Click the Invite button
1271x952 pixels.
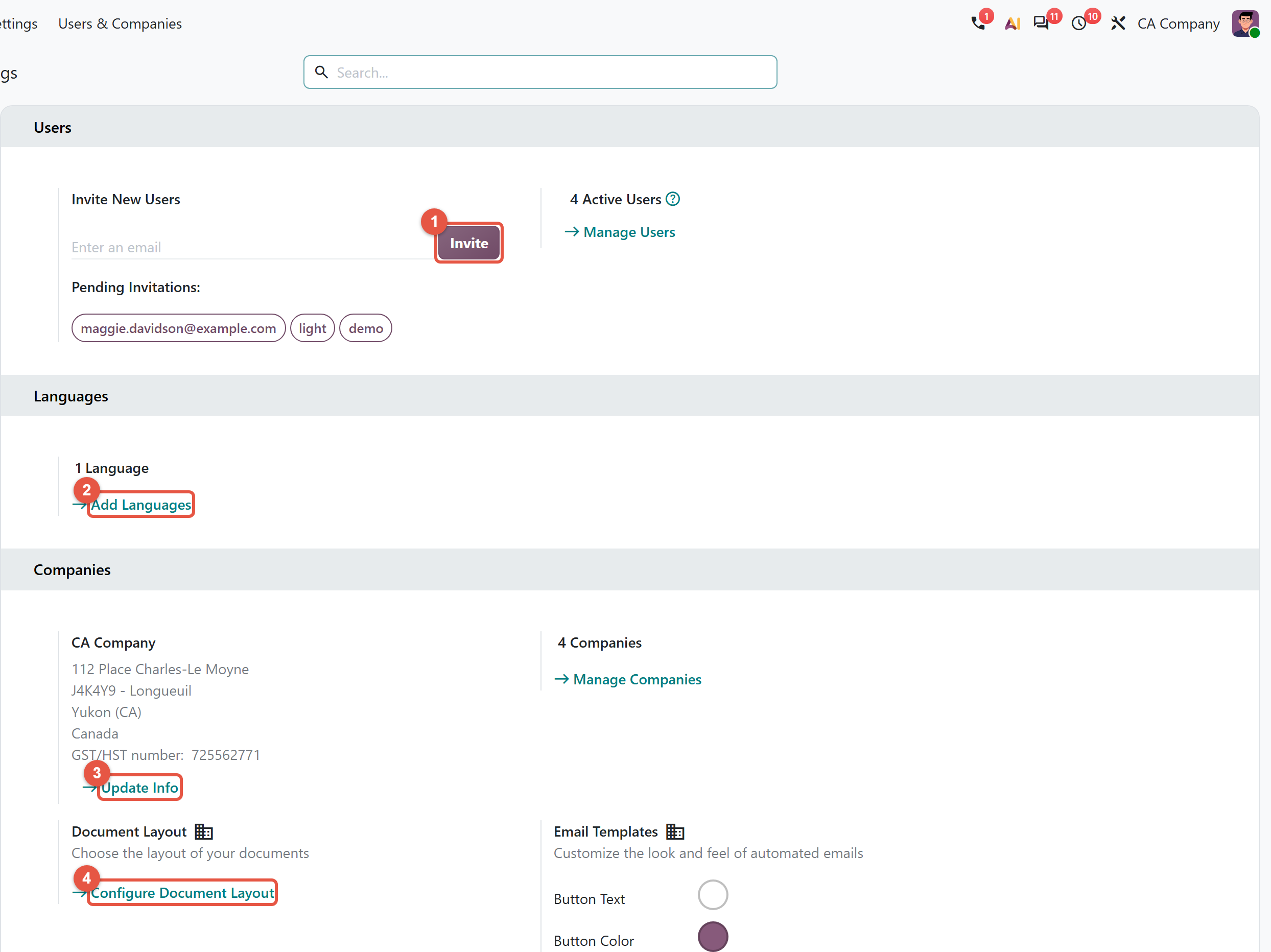tap(469, 243)
